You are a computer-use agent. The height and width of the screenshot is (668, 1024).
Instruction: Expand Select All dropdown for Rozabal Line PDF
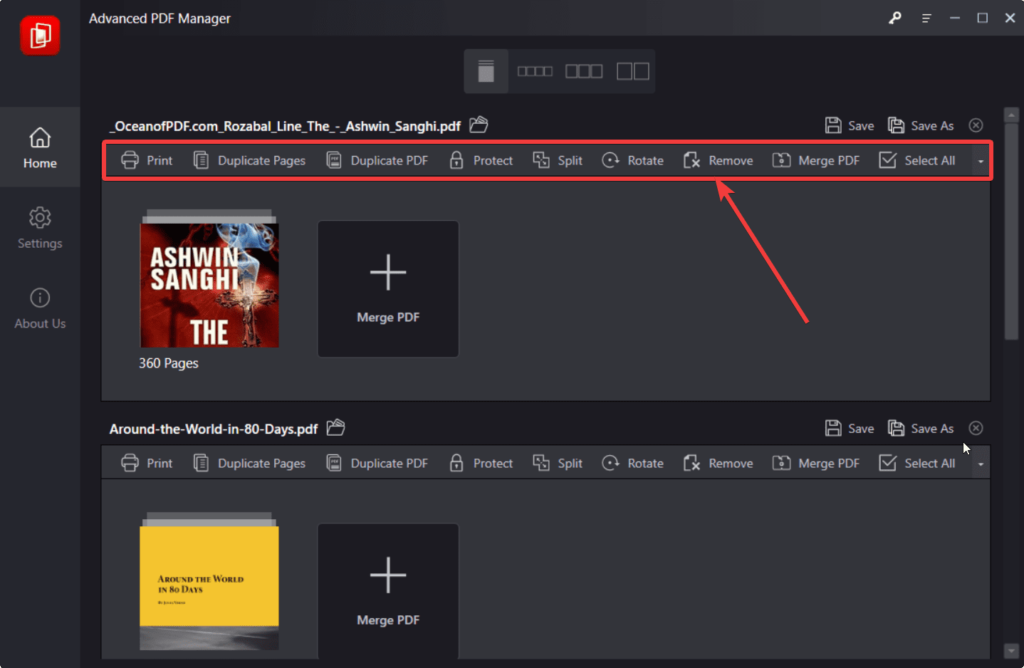(x=980, y=161)
